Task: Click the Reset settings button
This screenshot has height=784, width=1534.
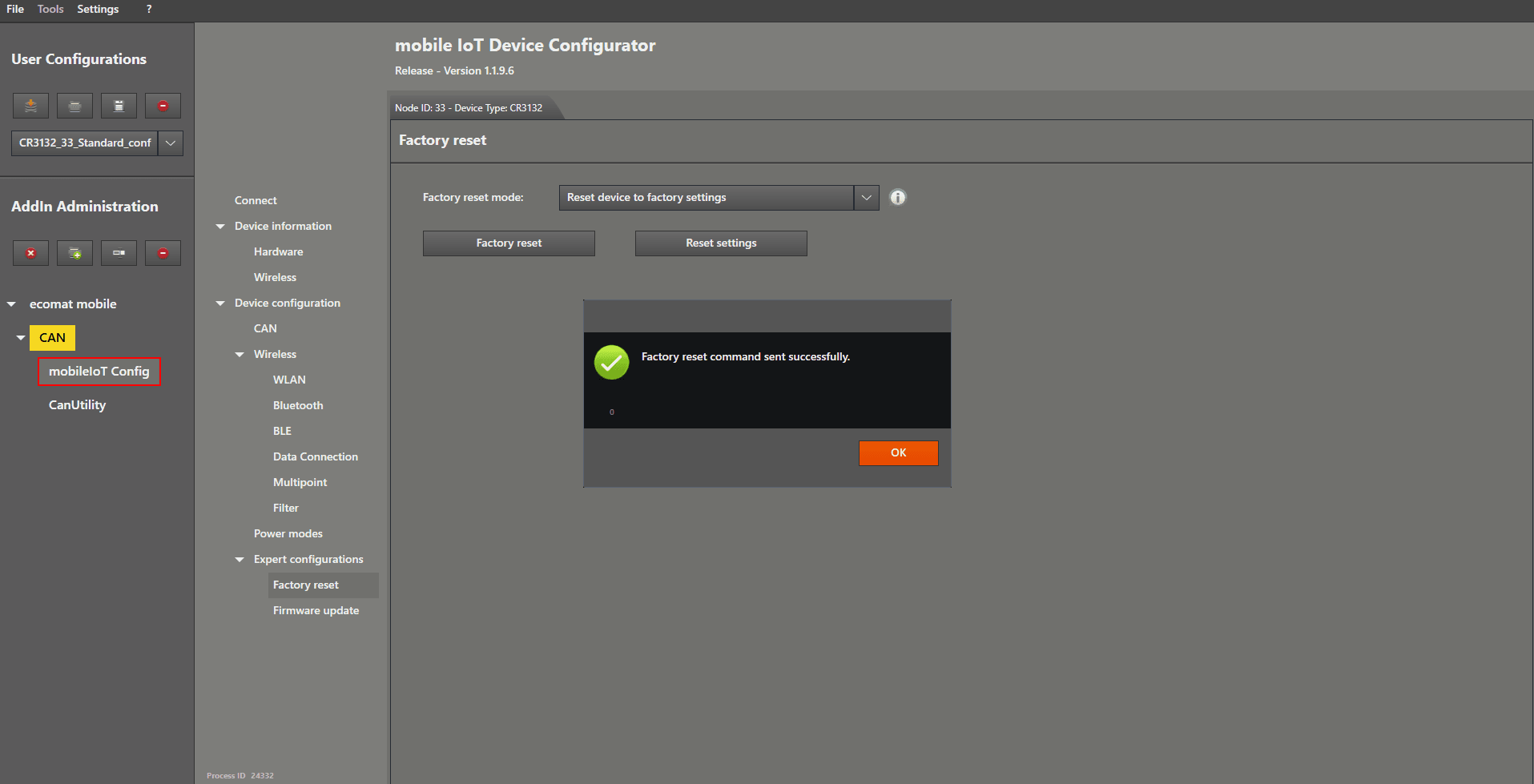Action: point(720,243)
